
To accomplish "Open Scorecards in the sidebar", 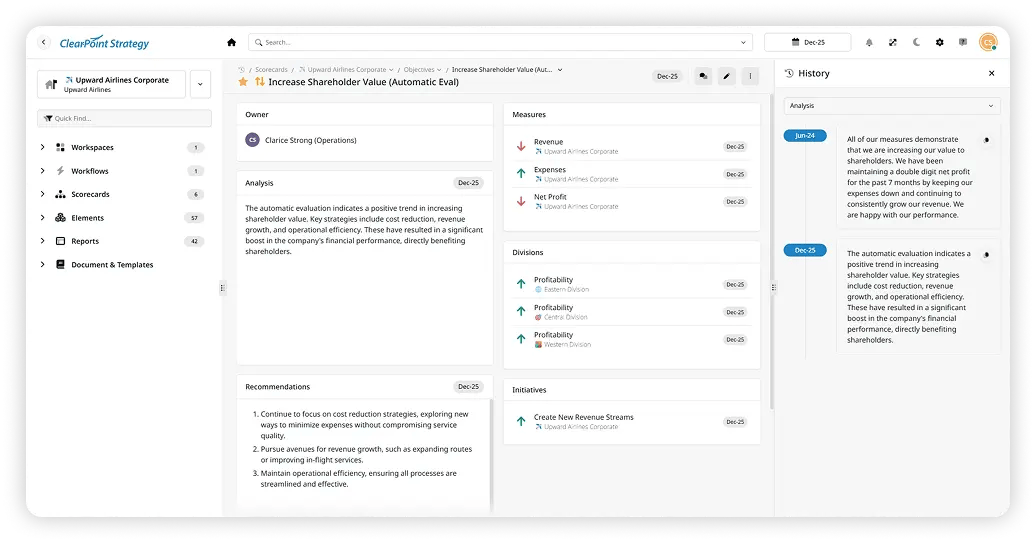I will [90, 194].
